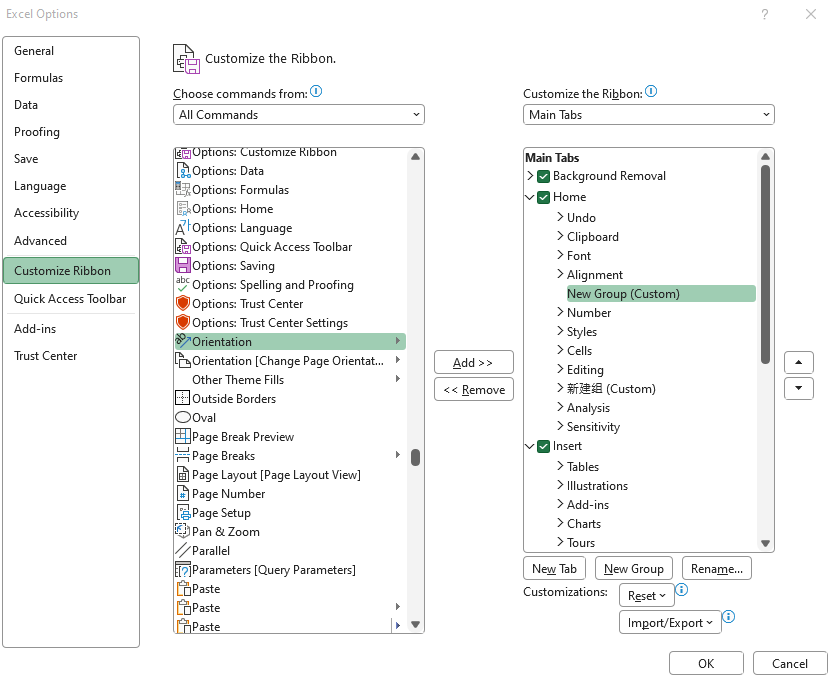
Task: Click the Options: Spelling and Proofing icon
Action: tap(182, 285)
